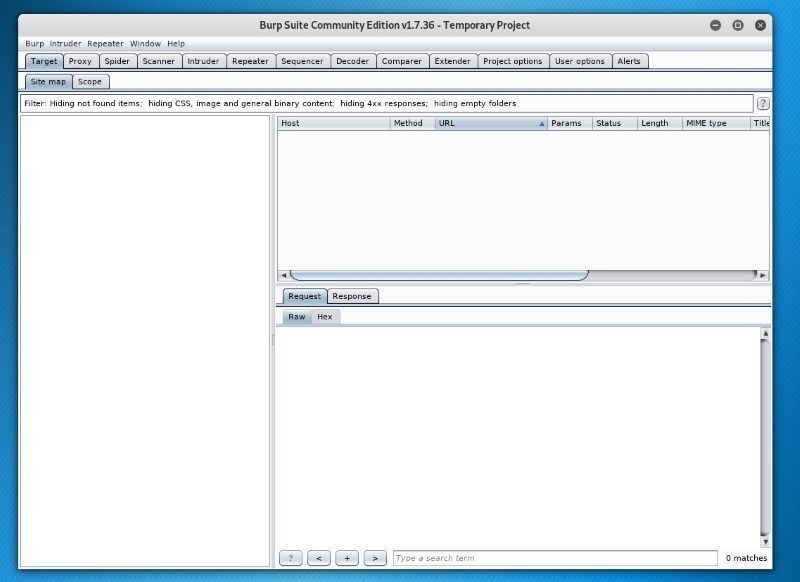Image resolution: width=800 pixels, height=582 pixels.
Task: Open the Comparer tab
Action: [x=402, y=61]
